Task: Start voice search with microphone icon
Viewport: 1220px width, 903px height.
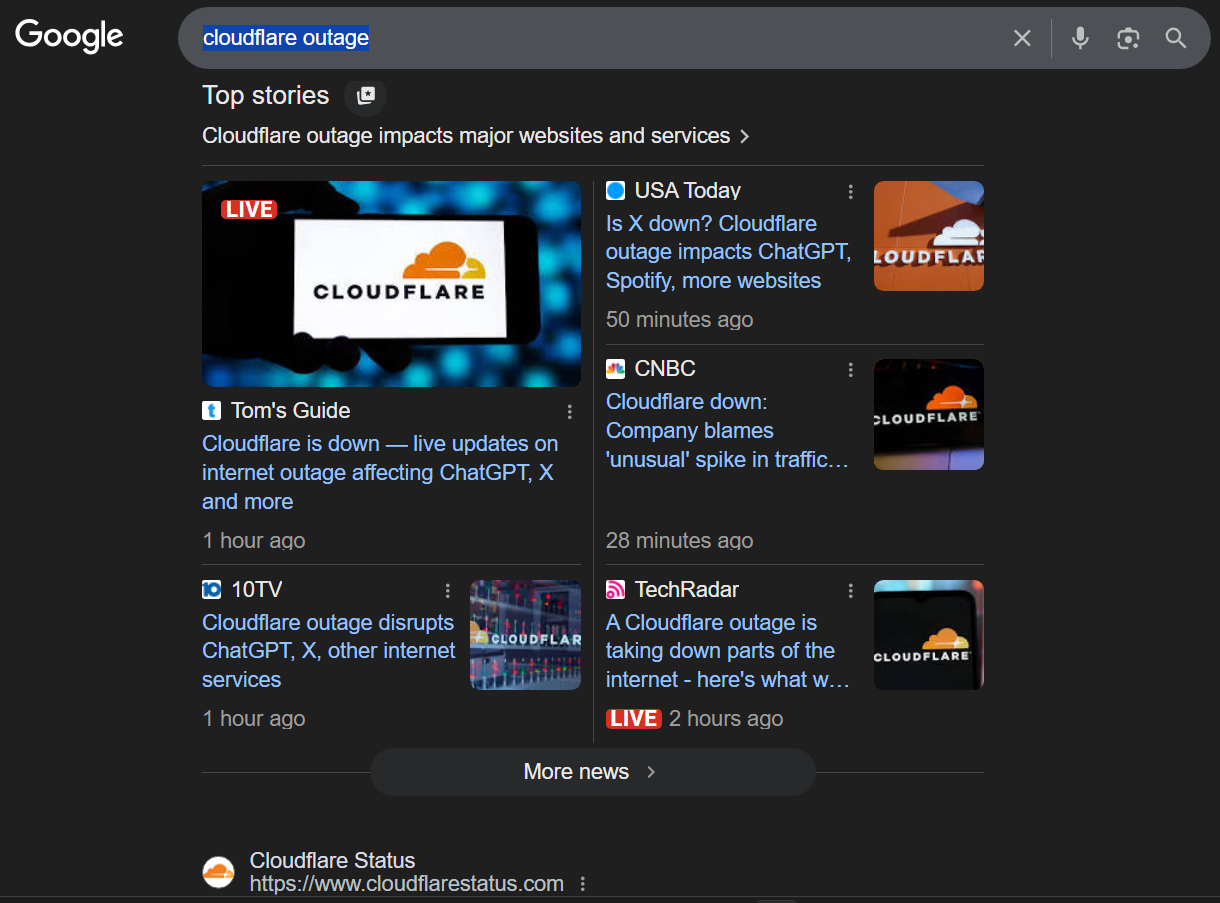Action: [x=1080, y=38]
